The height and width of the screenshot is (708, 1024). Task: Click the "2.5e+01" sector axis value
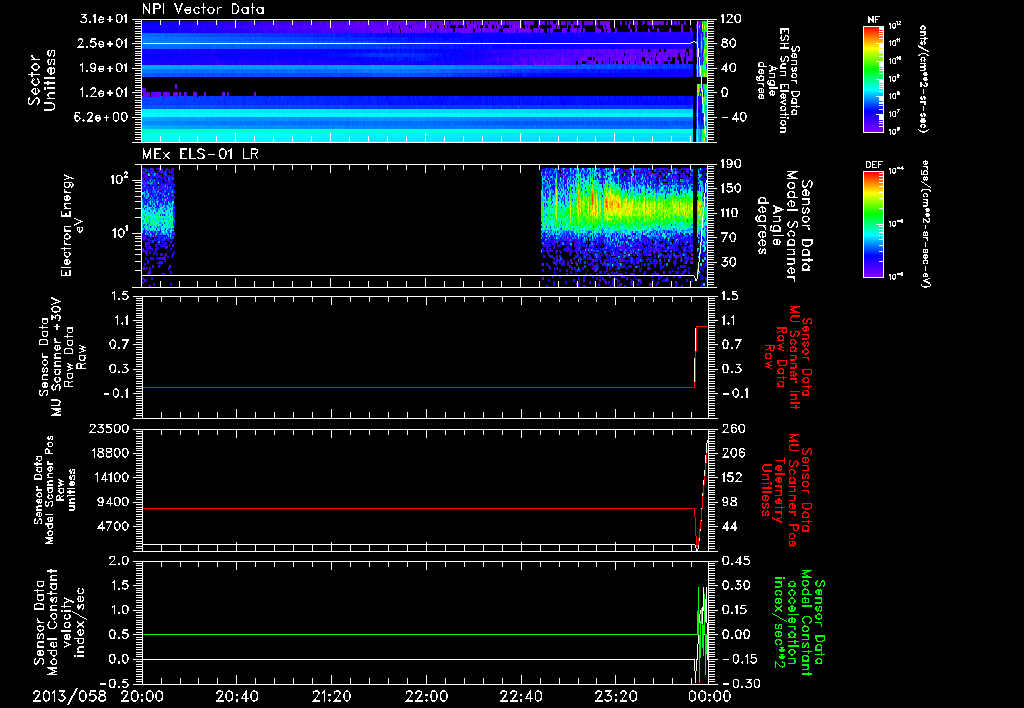(104, 43)
